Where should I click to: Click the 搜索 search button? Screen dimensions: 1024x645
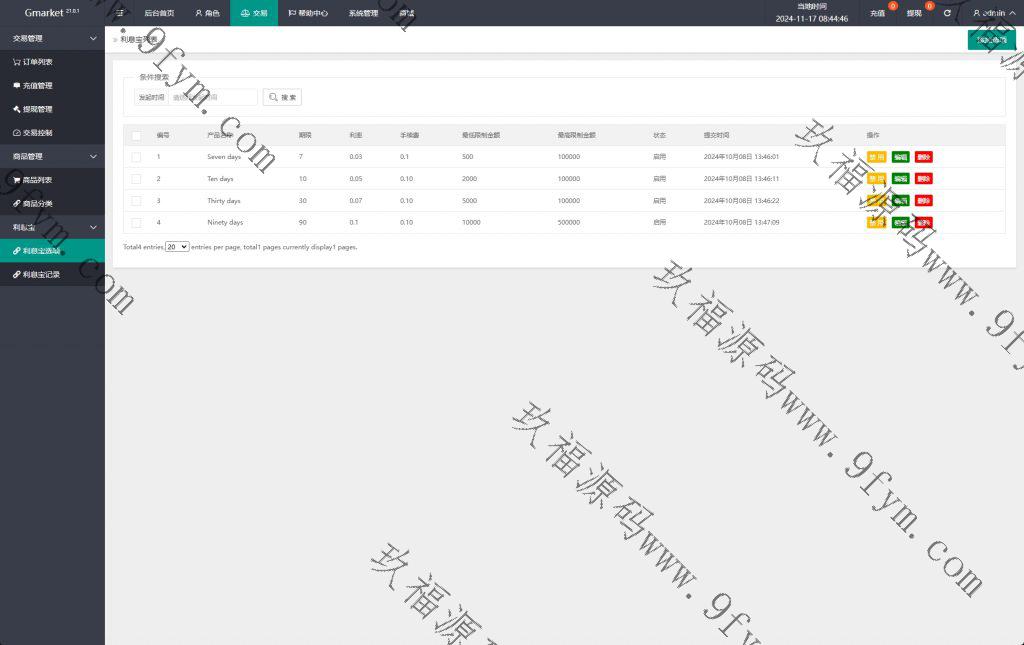282,97
